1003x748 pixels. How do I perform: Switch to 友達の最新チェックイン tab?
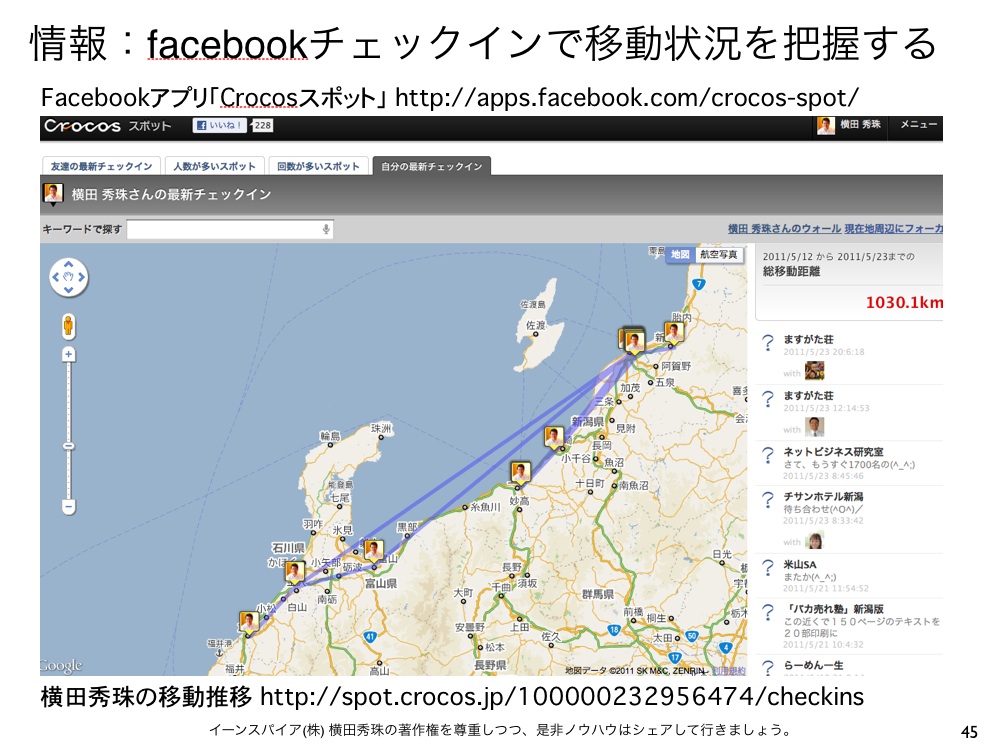click(102, 166)
